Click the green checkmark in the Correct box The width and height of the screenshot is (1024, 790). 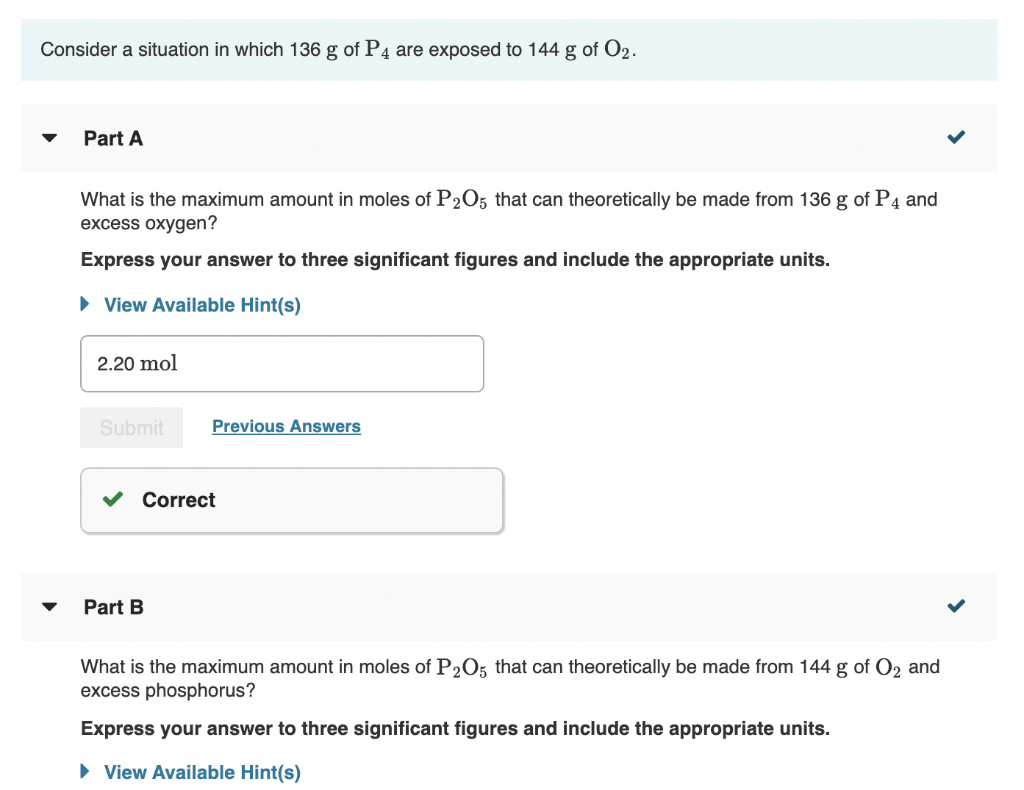click(112, 500)
